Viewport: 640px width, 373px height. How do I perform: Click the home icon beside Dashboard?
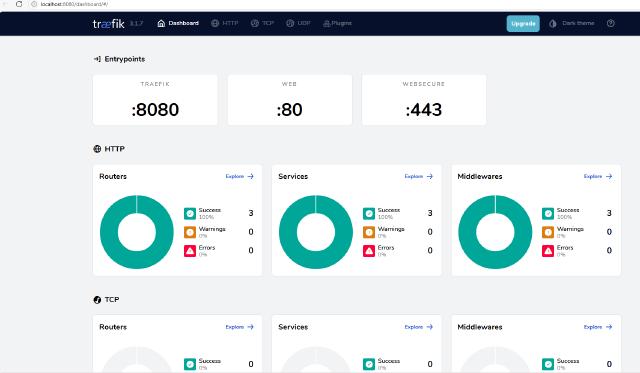click(161, 23)
